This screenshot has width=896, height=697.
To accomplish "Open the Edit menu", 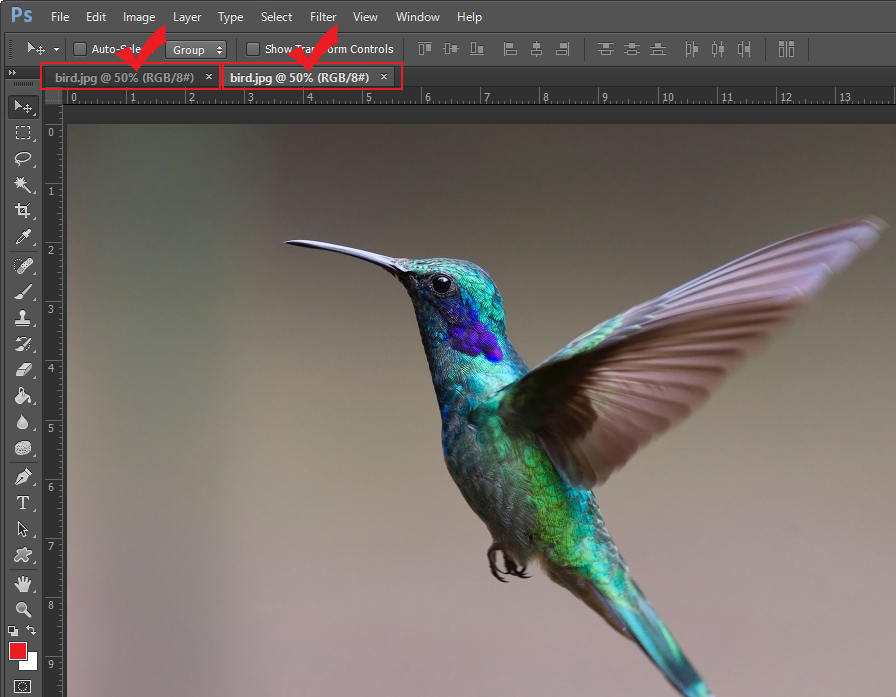I will (x=96, y=17).
